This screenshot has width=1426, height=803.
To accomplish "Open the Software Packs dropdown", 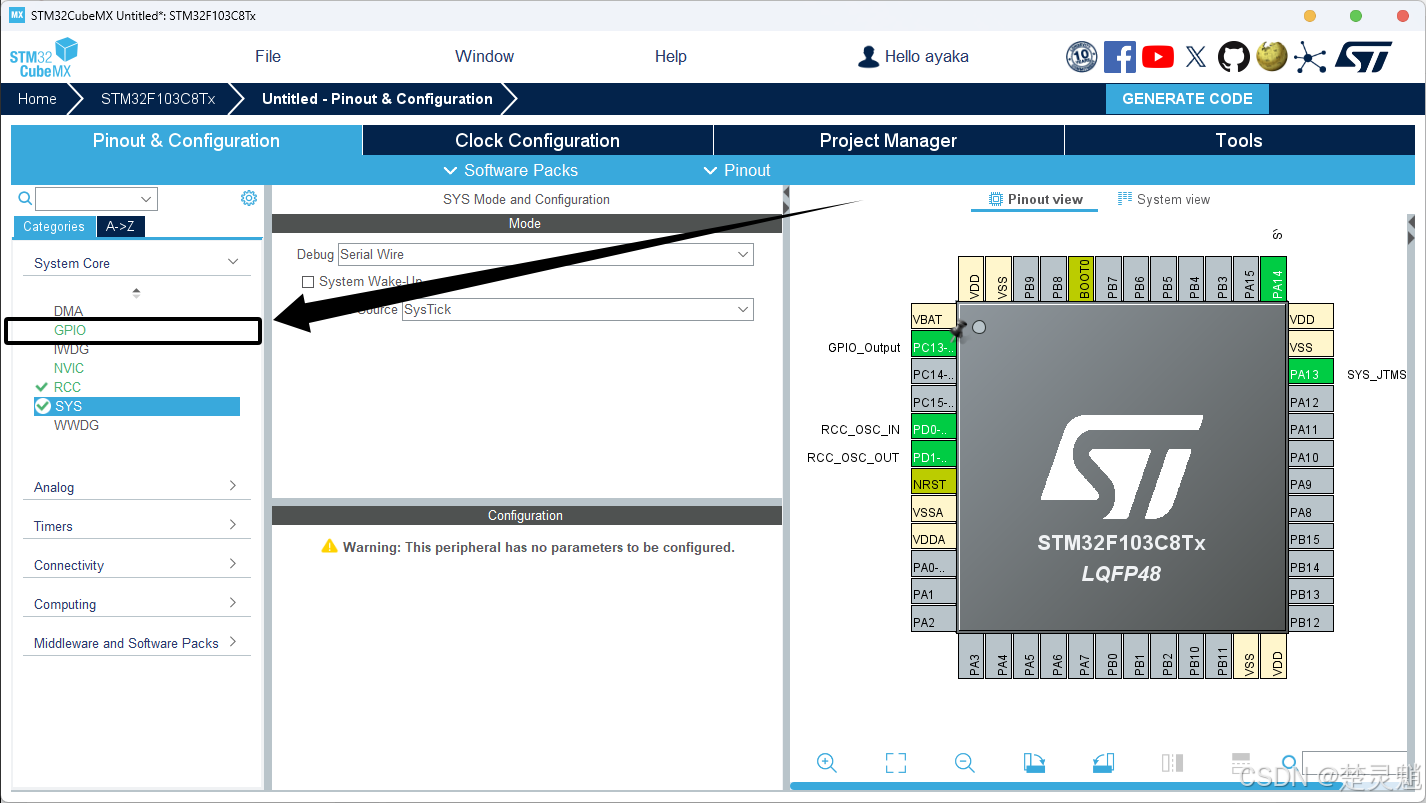I will [510, 170].
